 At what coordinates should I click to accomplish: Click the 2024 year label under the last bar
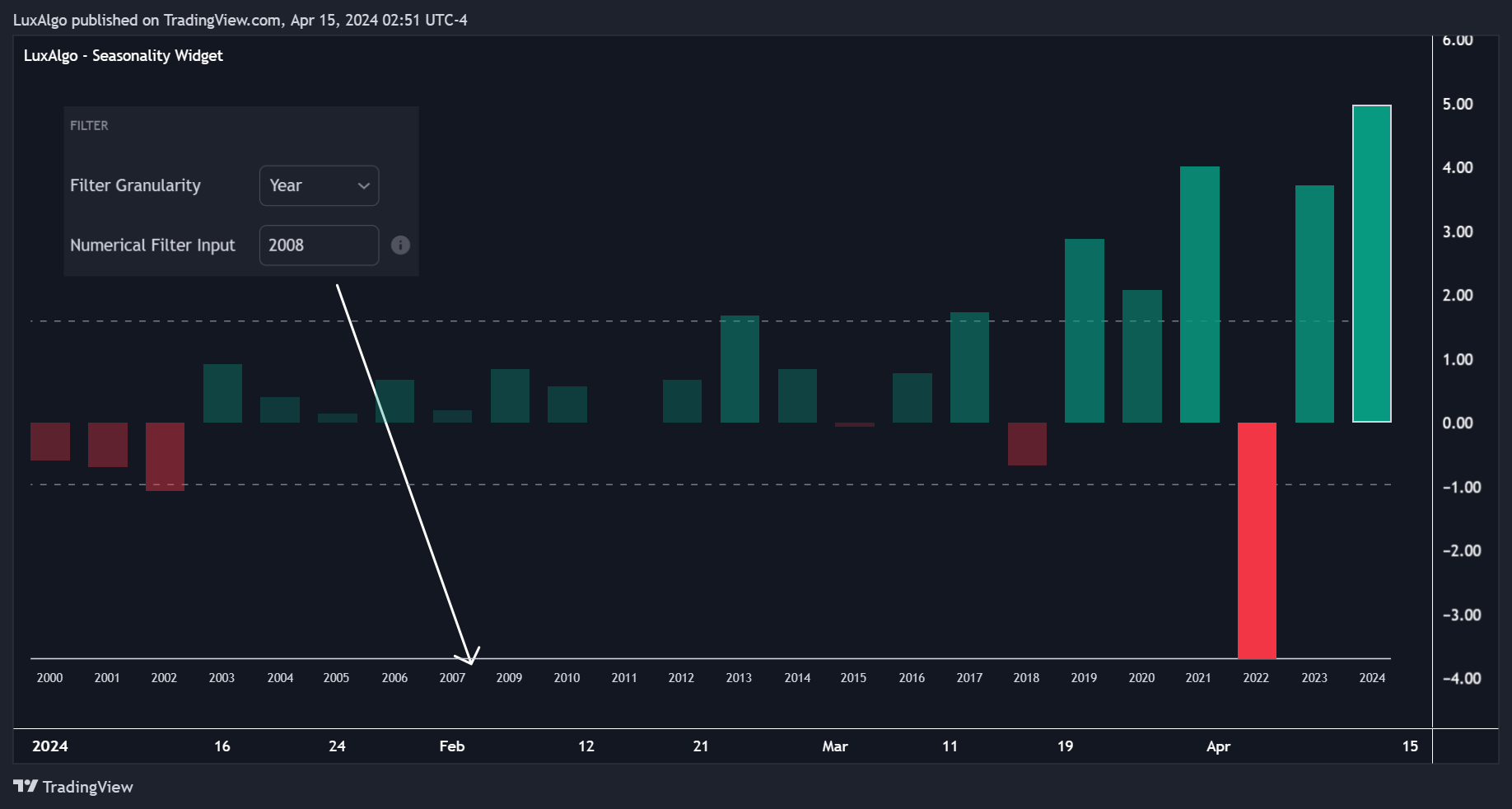coord(1372,677)
